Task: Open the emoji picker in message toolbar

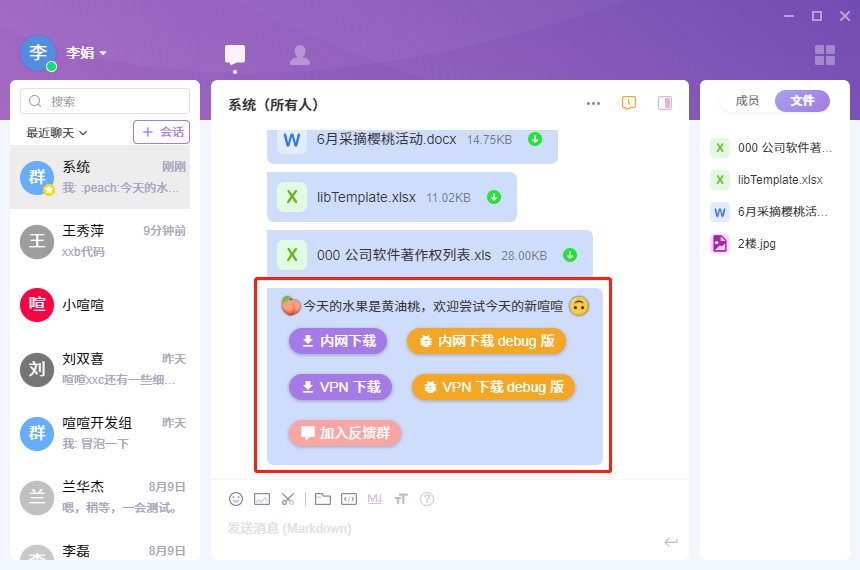Action: point(236,498)
